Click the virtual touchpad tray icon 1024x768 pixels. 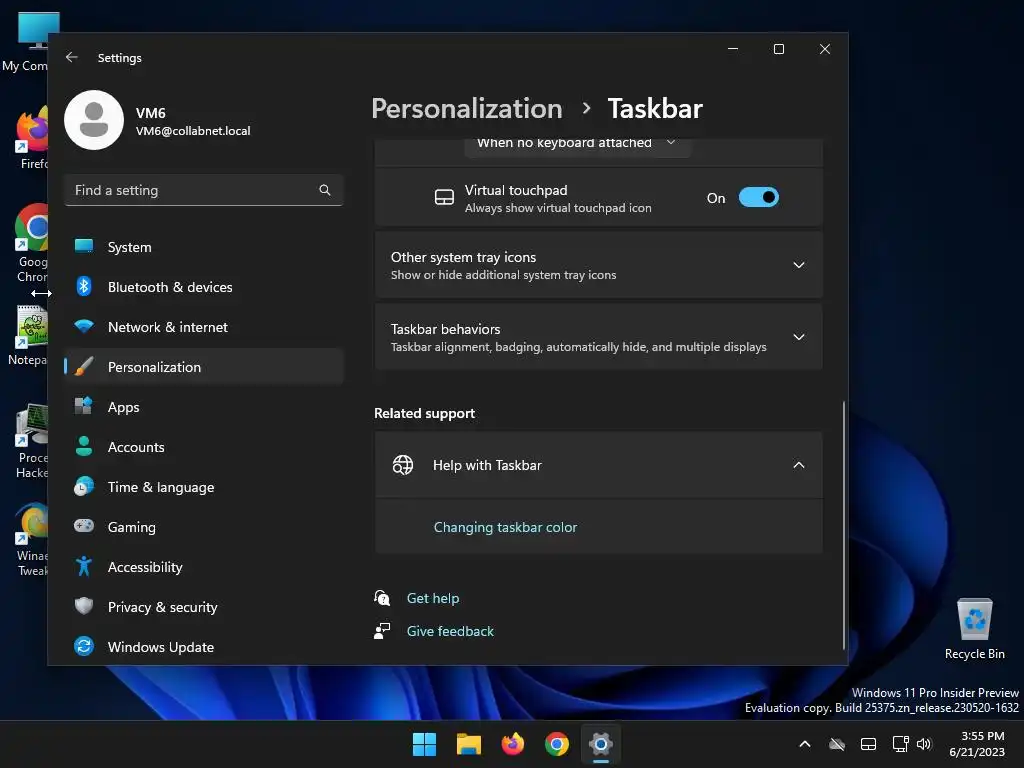[x=868, y=744]
